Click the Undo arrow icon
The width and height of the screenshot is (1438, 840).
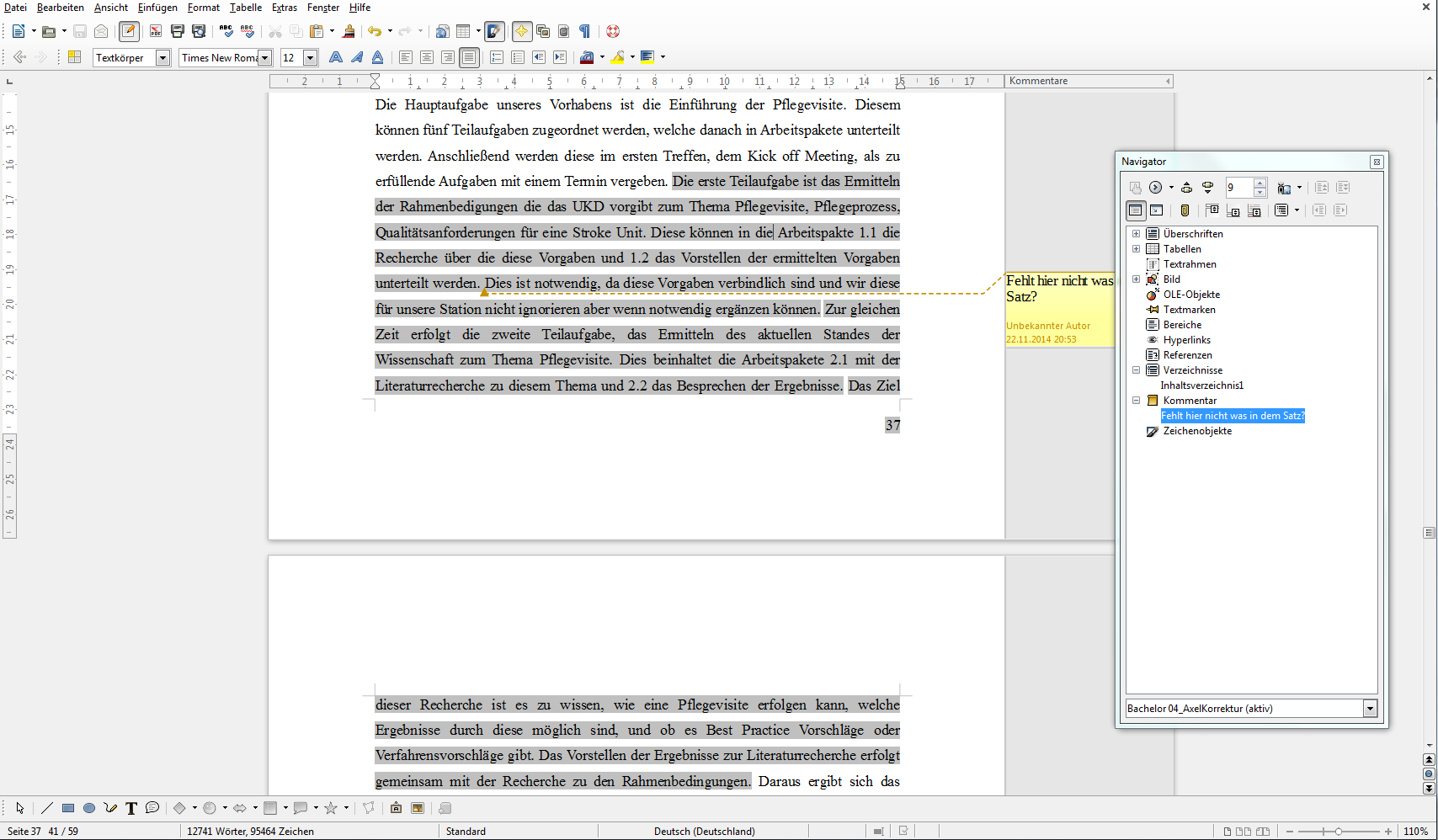(375, 31)
